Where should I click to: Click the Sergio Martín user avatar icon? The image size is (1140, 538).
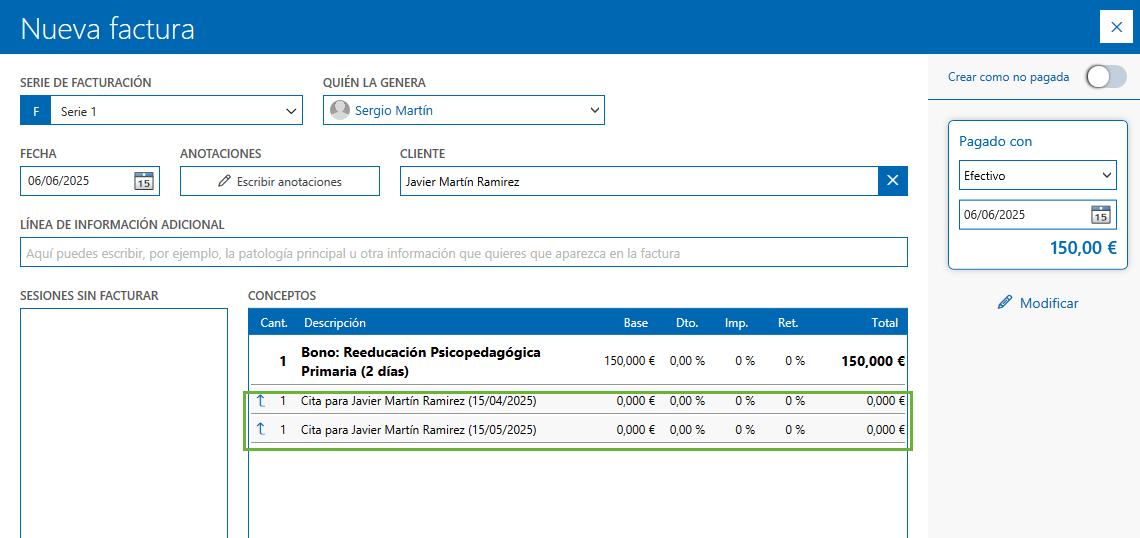point(340,111)
